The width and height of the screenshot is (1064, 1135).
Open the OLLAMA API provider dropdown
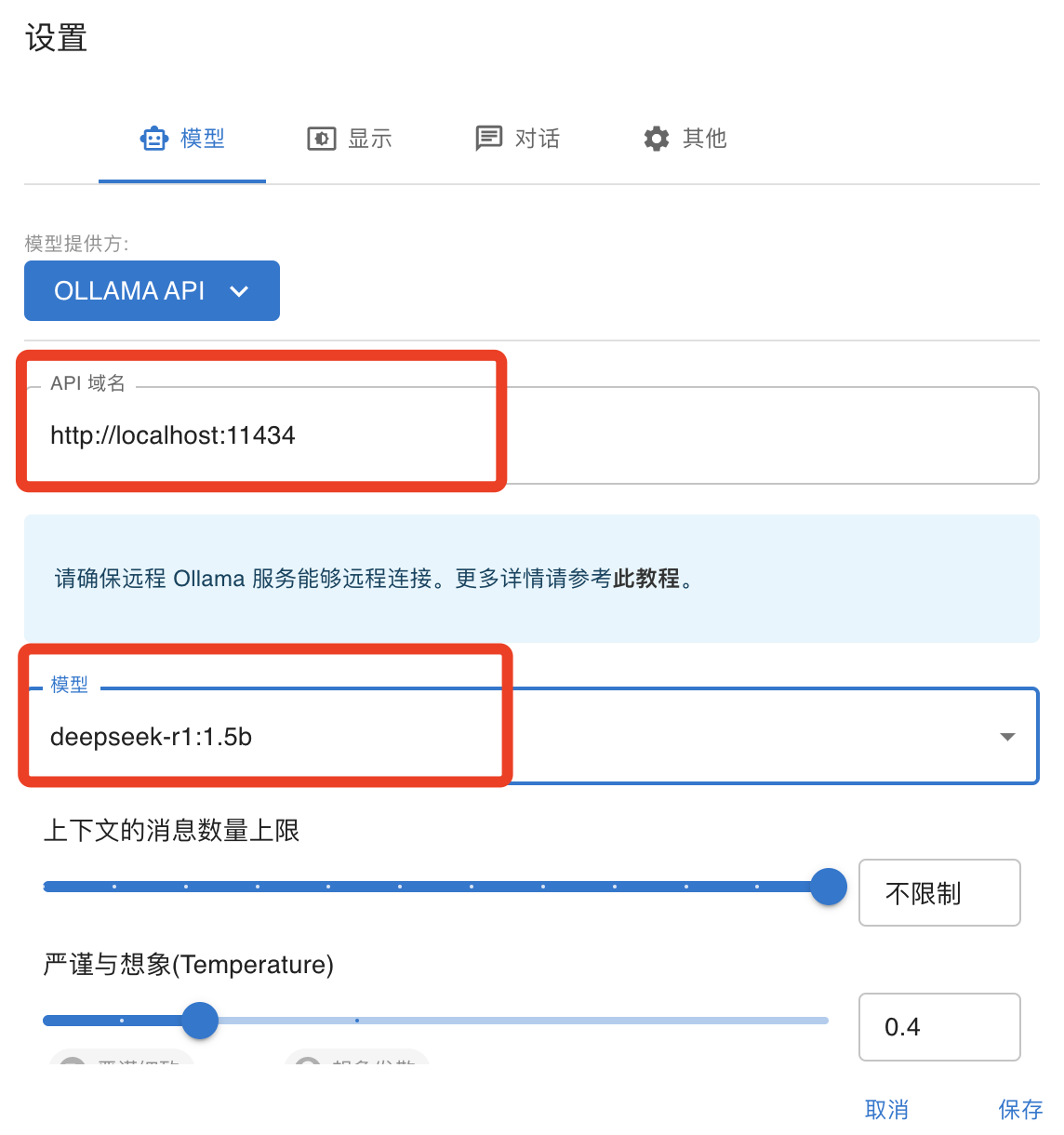click(x=152, y=290)
